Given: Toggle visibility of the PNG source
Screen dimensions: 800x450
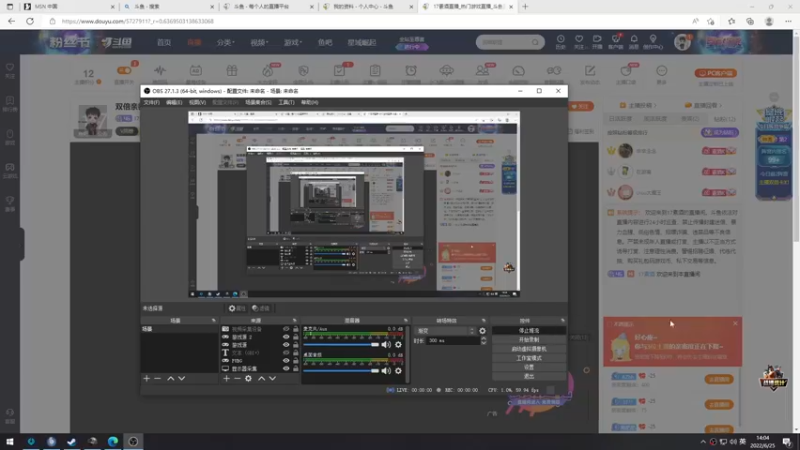Looking at the screenshot, I should click(x=286, y=361).
